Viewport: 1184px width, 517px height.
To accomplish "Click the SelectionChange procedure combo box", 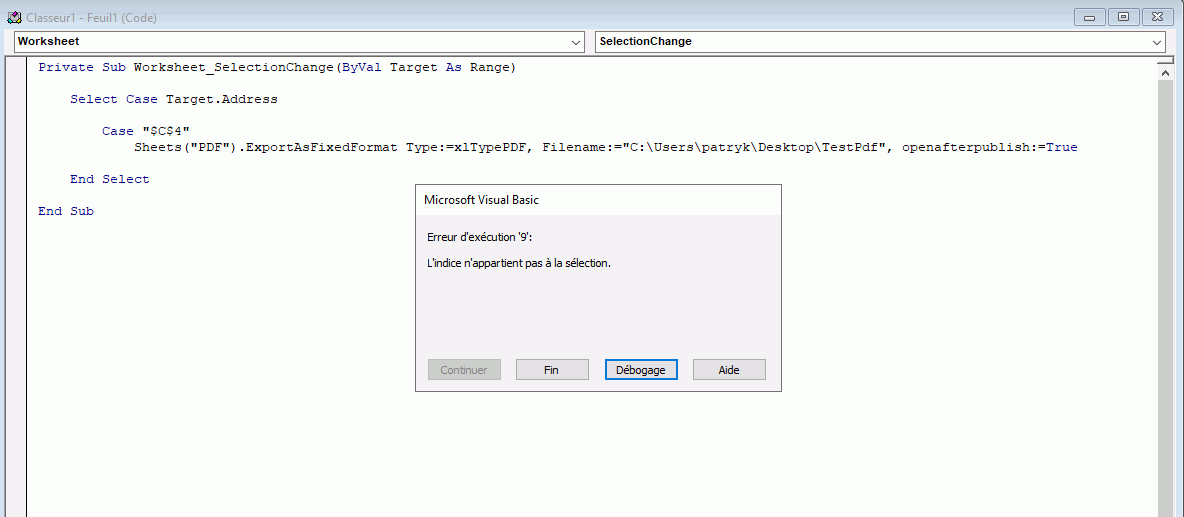I will point(880,42).
